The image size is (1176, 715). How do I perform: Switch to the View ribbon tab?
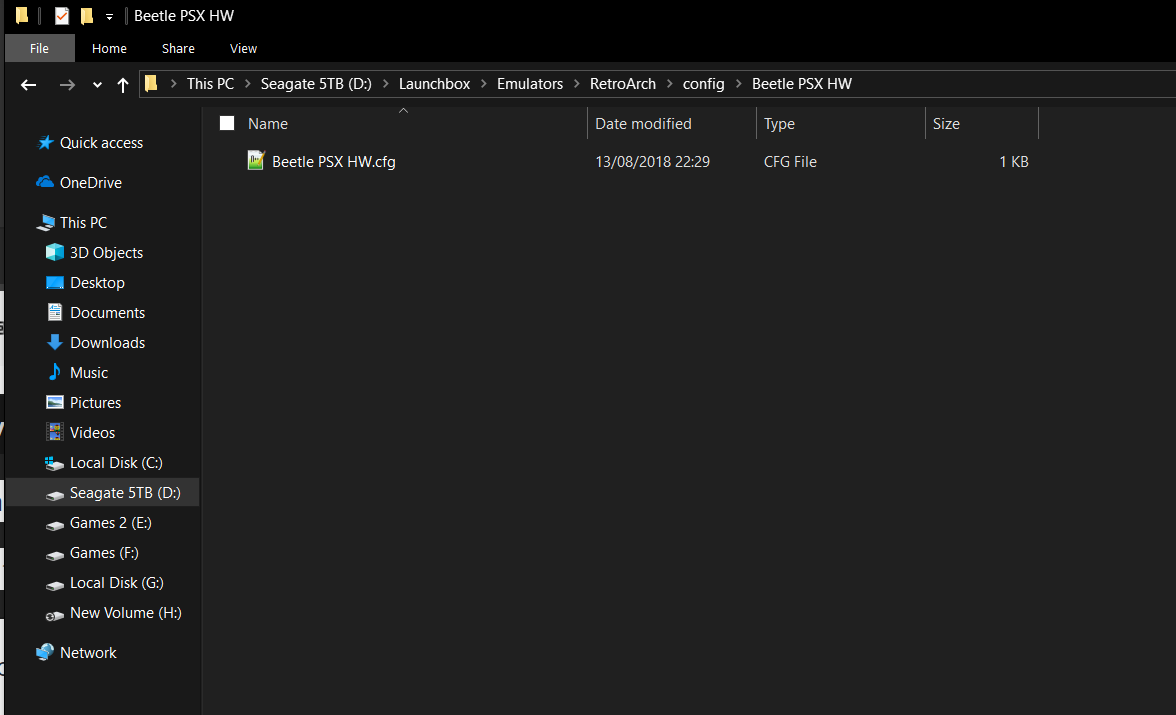pyautogui.click(x=243, y=48)
